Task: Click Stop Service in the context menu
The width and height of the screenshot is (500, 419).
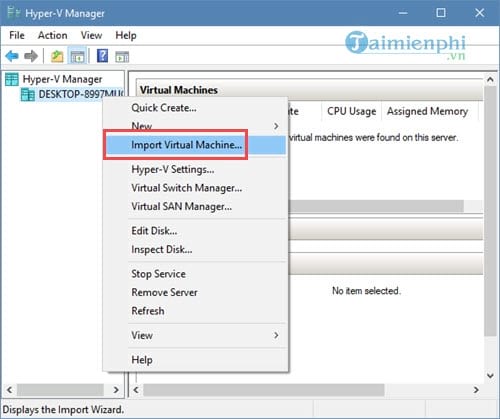Action: coord(195,274)
